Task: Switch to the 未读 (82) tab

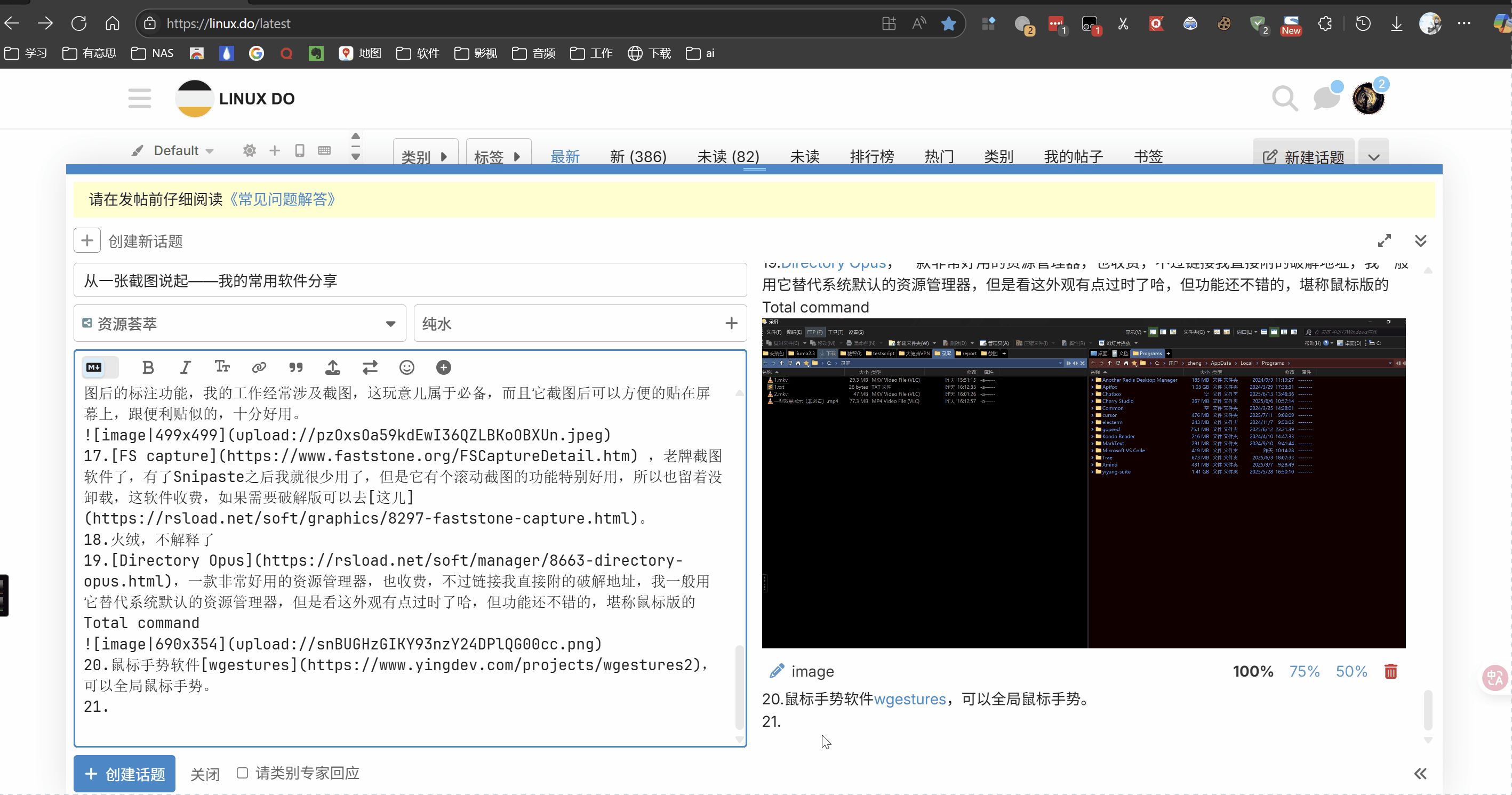Action: (x=728, y=157)
